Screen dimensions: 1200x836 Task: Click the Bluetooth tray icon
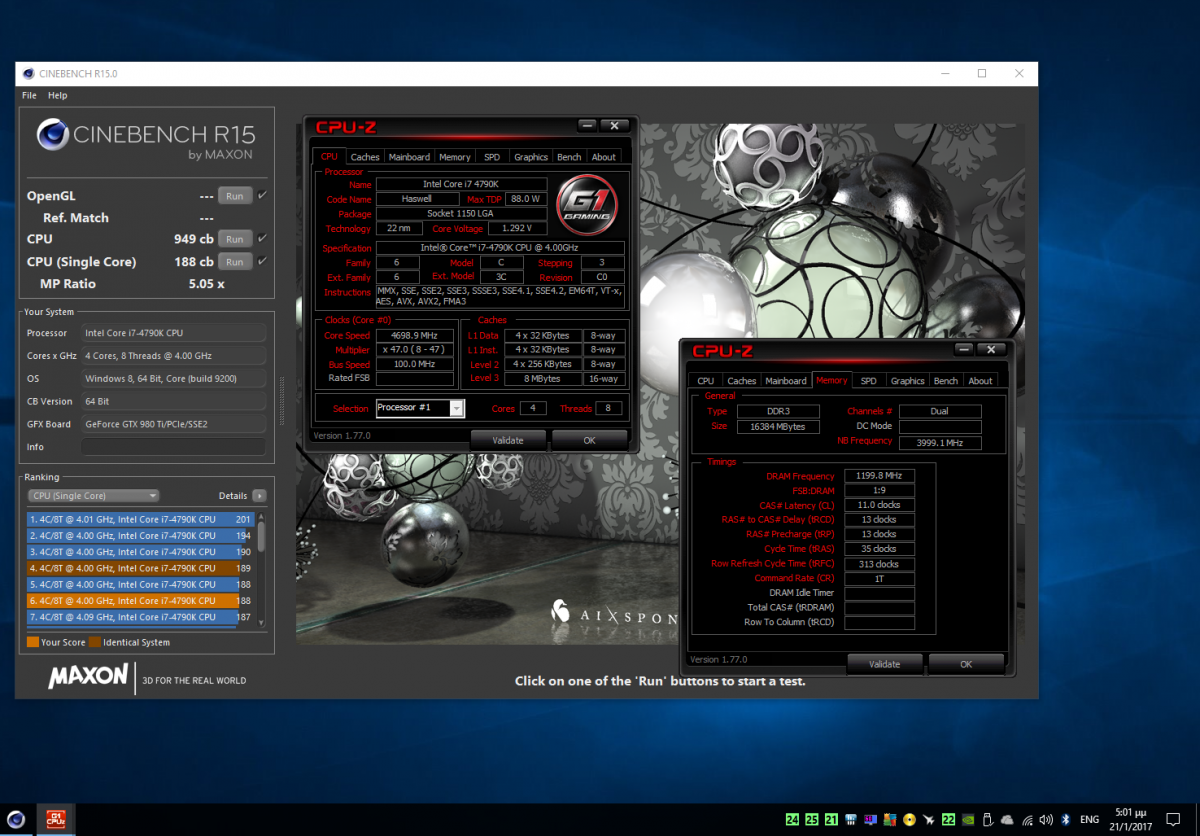(x=1065, y=820)
